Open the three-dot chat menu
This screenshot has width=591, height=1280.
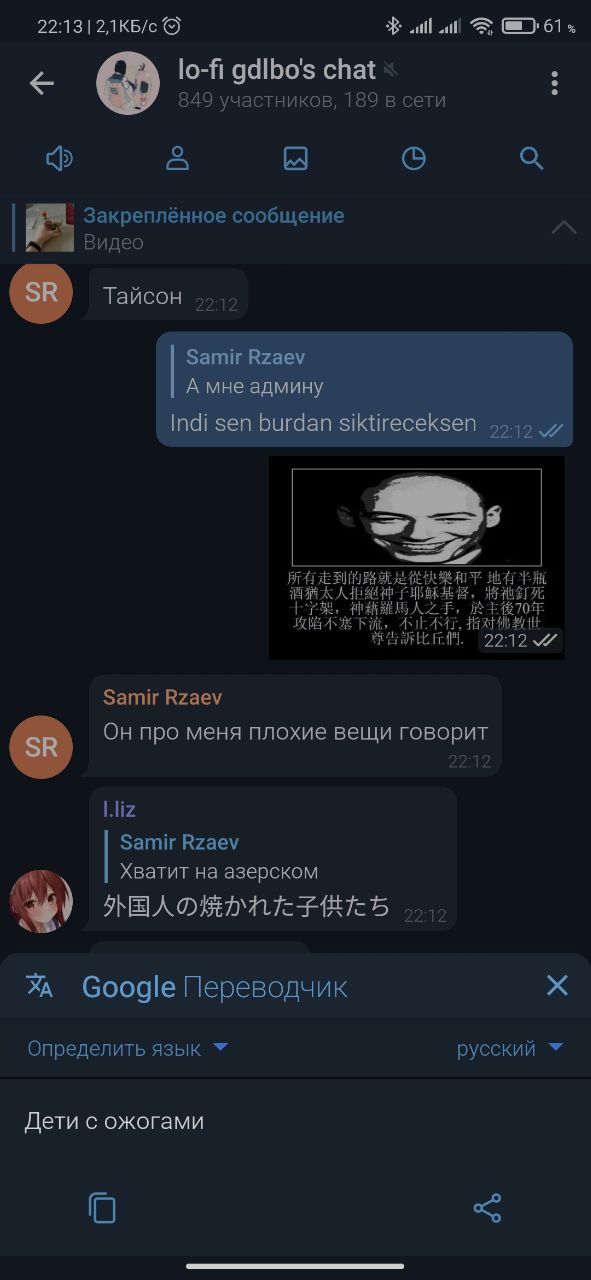coord(554,83)
